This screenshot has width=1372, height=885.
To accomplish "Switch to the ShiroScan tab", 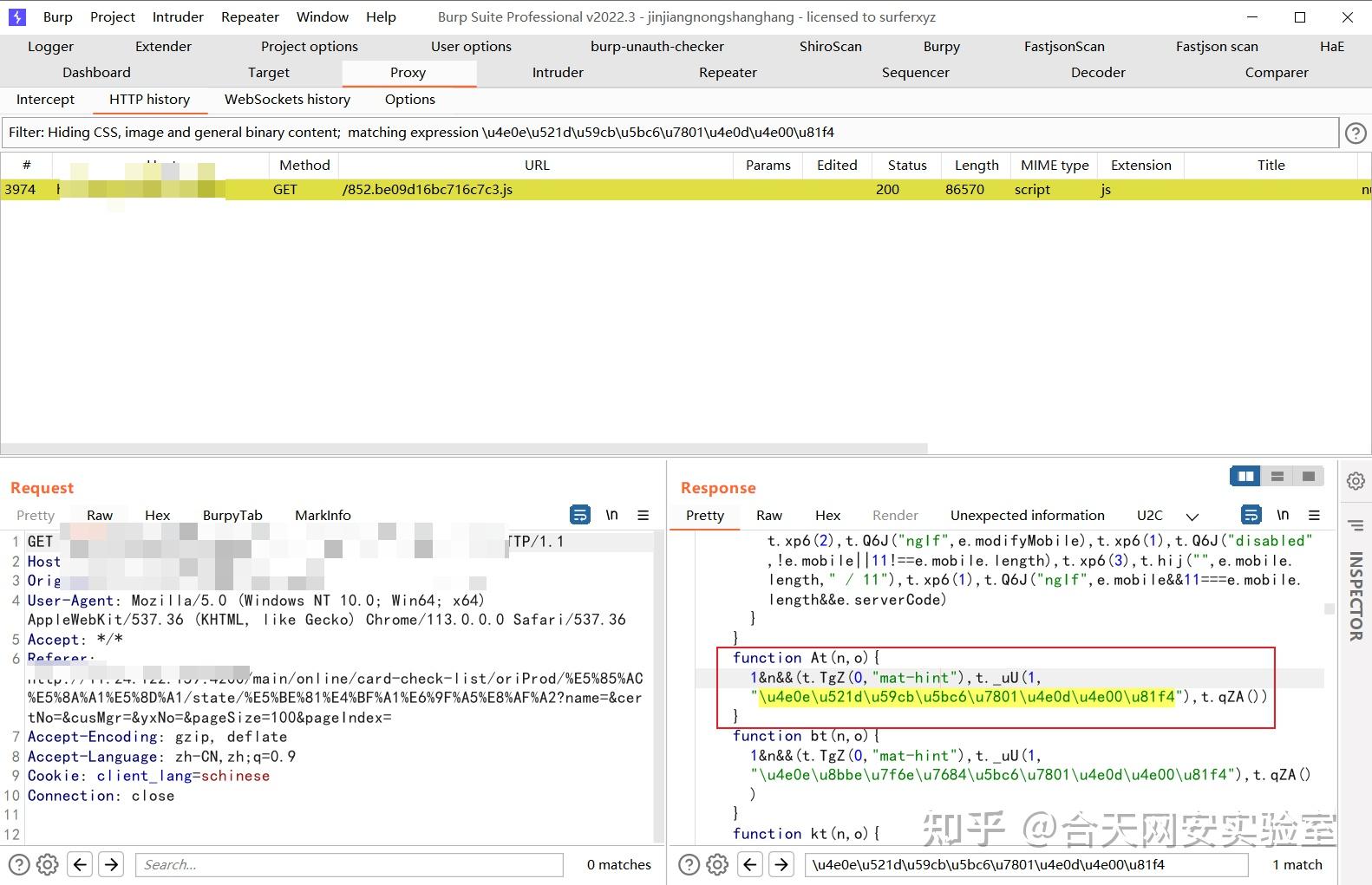I will (x=831, y=47).
